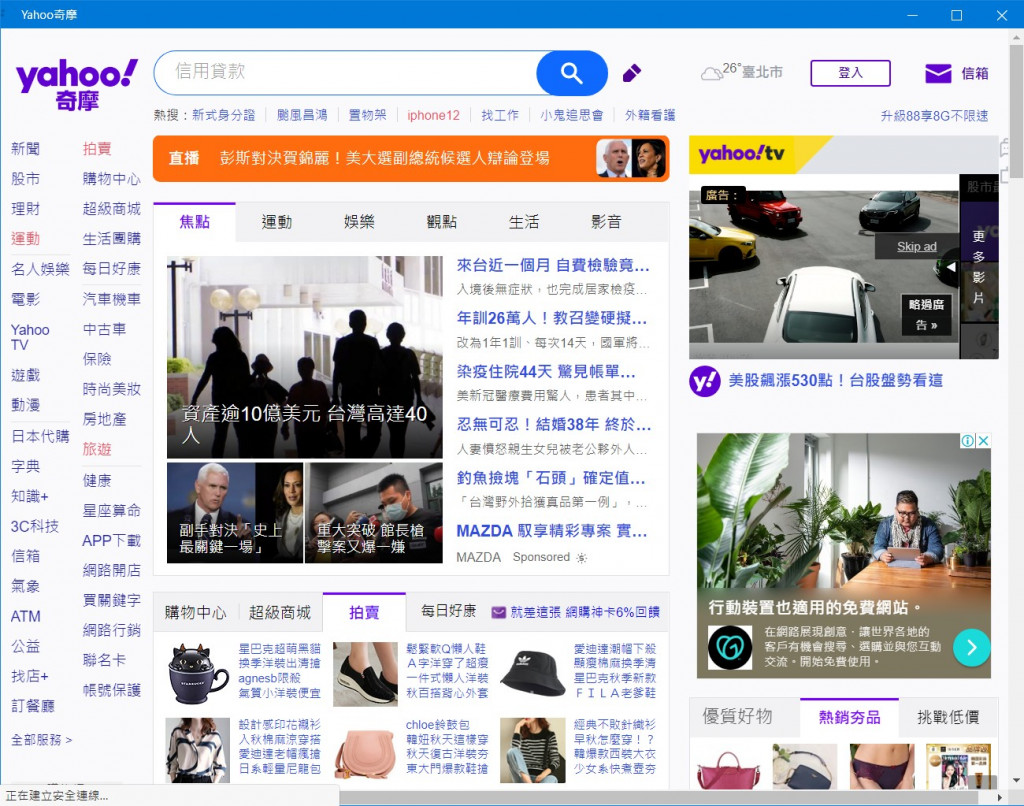Open 股市 in left sidebar
Viewport: 1024px width, 806px height.
[x=25, y=179]
